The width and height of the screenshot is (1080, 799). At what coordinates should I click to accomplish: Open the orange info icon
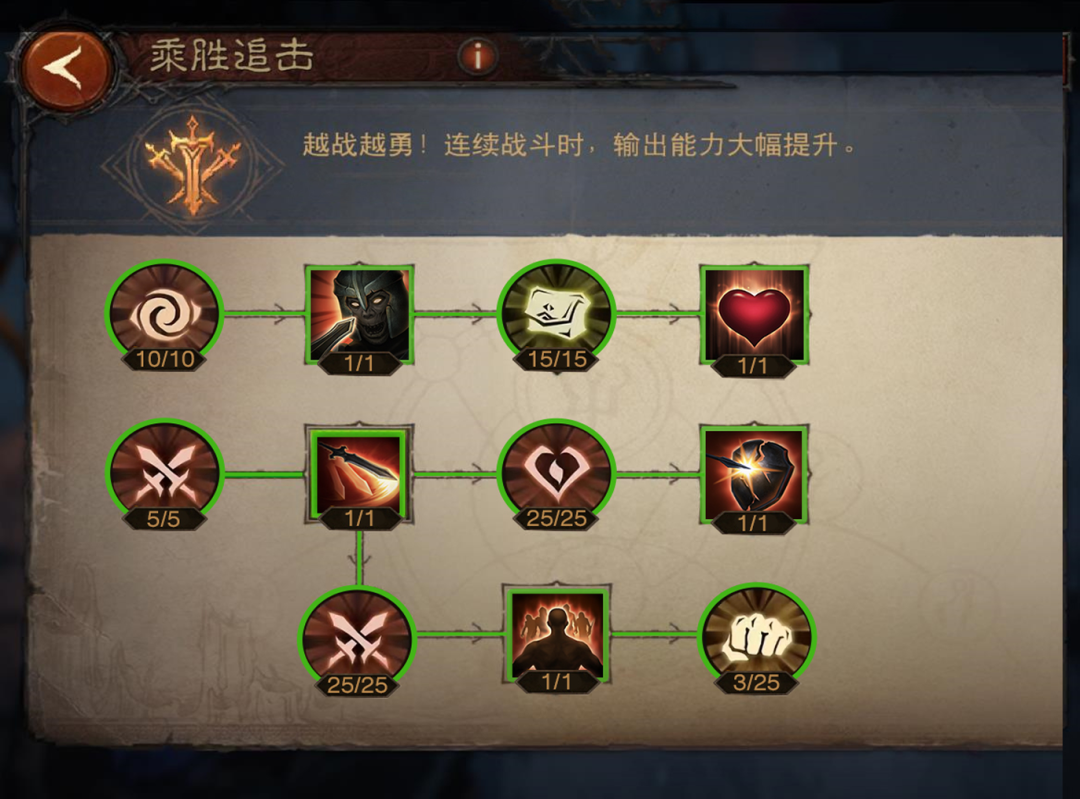(477, 55)
